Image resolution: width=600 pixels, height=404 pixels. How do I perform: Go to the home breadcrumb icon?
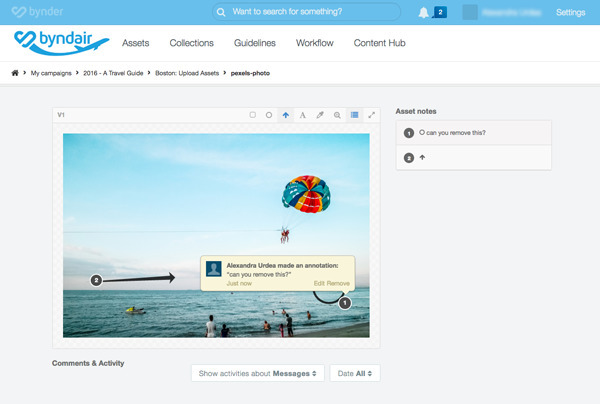tap(15, 73)
